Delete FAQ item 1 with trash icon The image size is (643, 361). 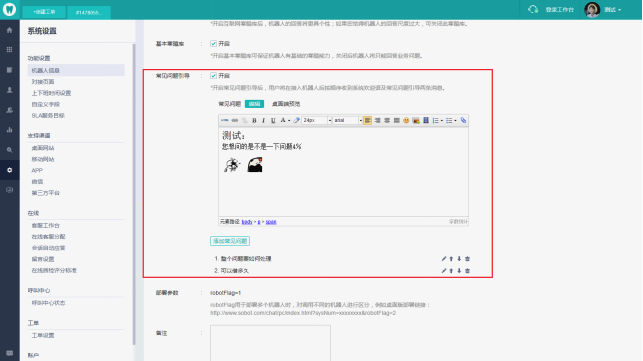point(467,259)
